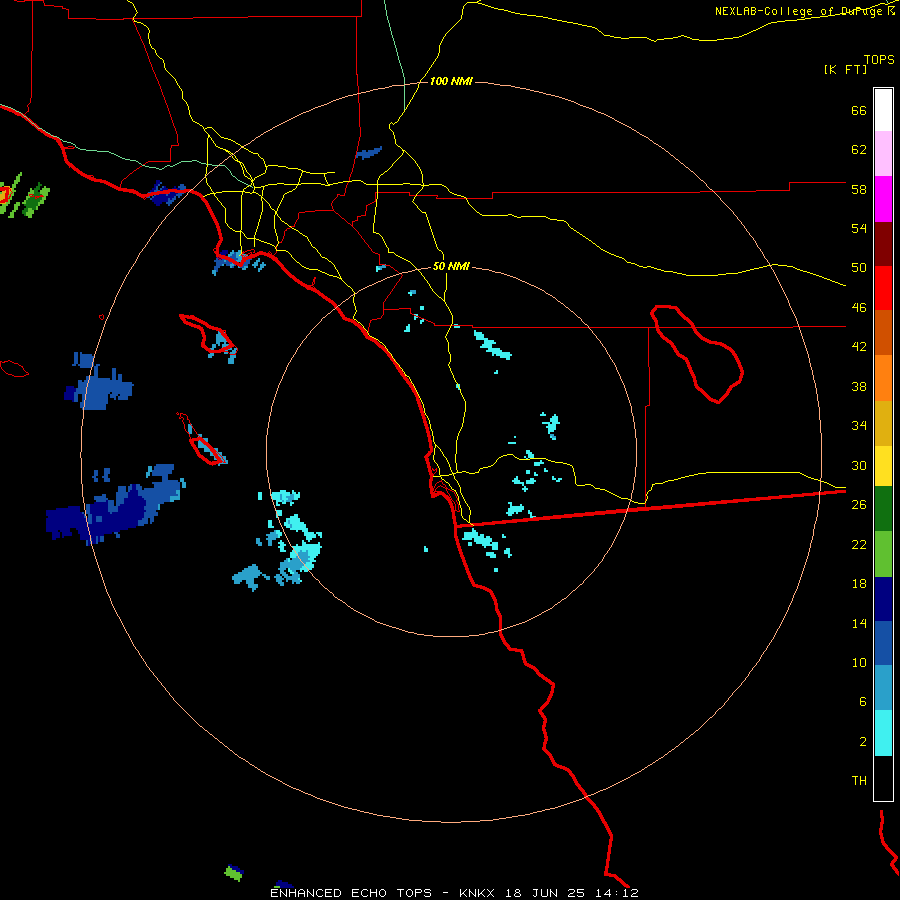Click the steel light-blue legend swatch
The image size is (900, 900).
pyautogui.click(x=883, y=688)
